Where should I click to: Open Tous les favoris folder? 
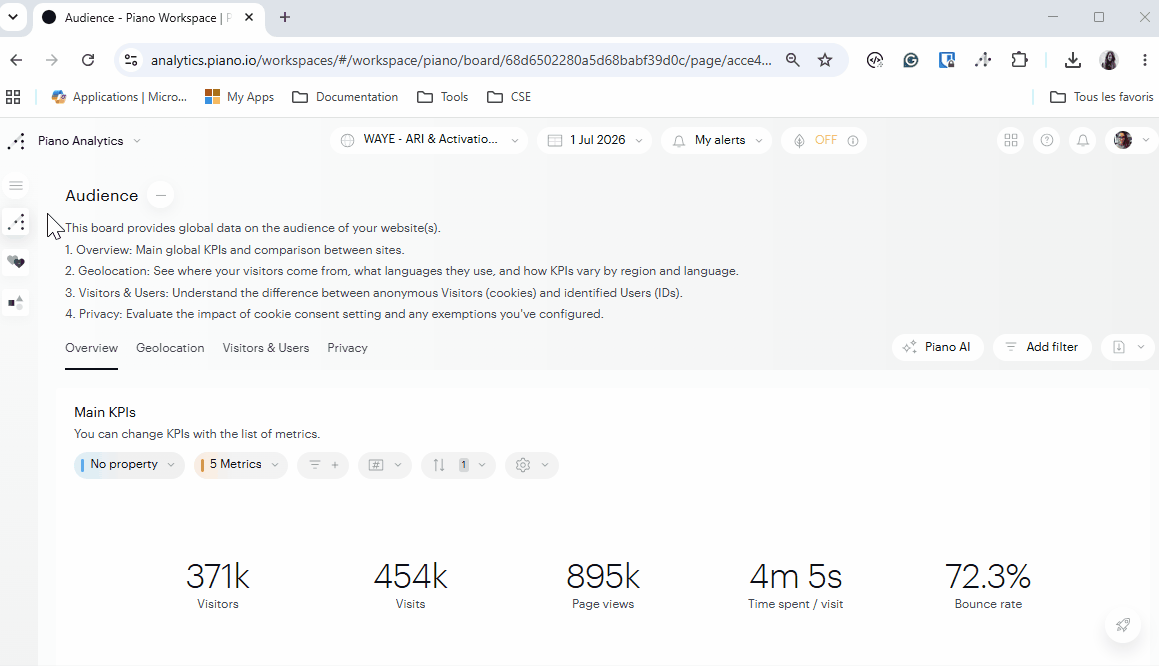point(1101,97)
